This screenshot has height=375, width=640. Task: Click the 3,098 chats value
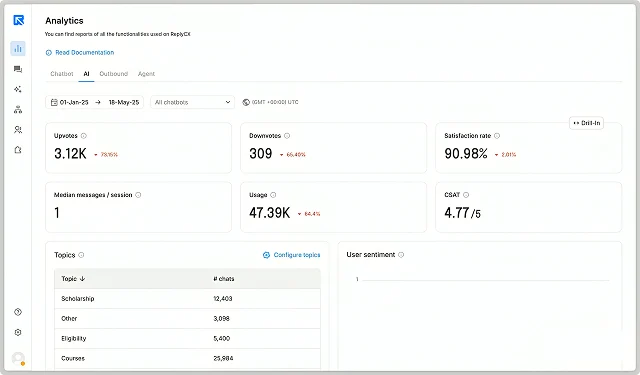point(222,319)
